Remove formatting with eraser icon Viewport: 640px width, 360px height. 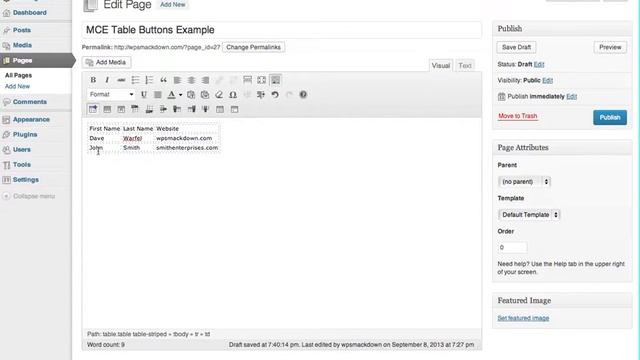click(x=219, y=95)
